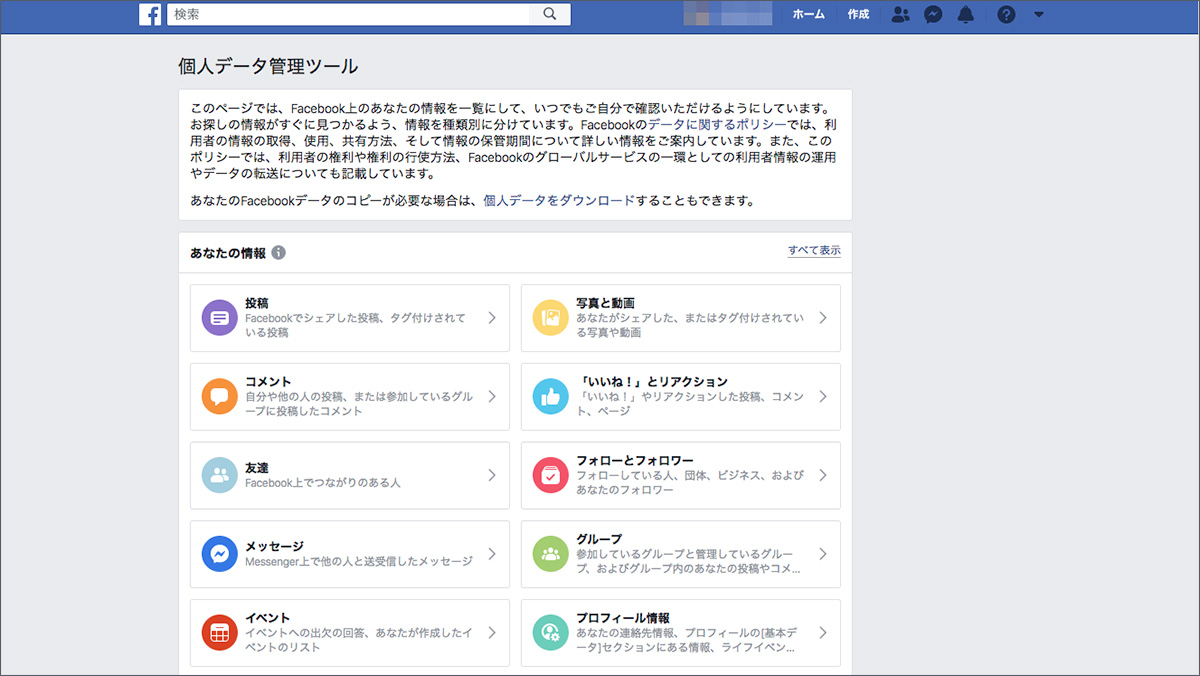Open 作成 in the top bar
Image resolution: width=1200 pixels, height=676 pixels.
[858, 14]
